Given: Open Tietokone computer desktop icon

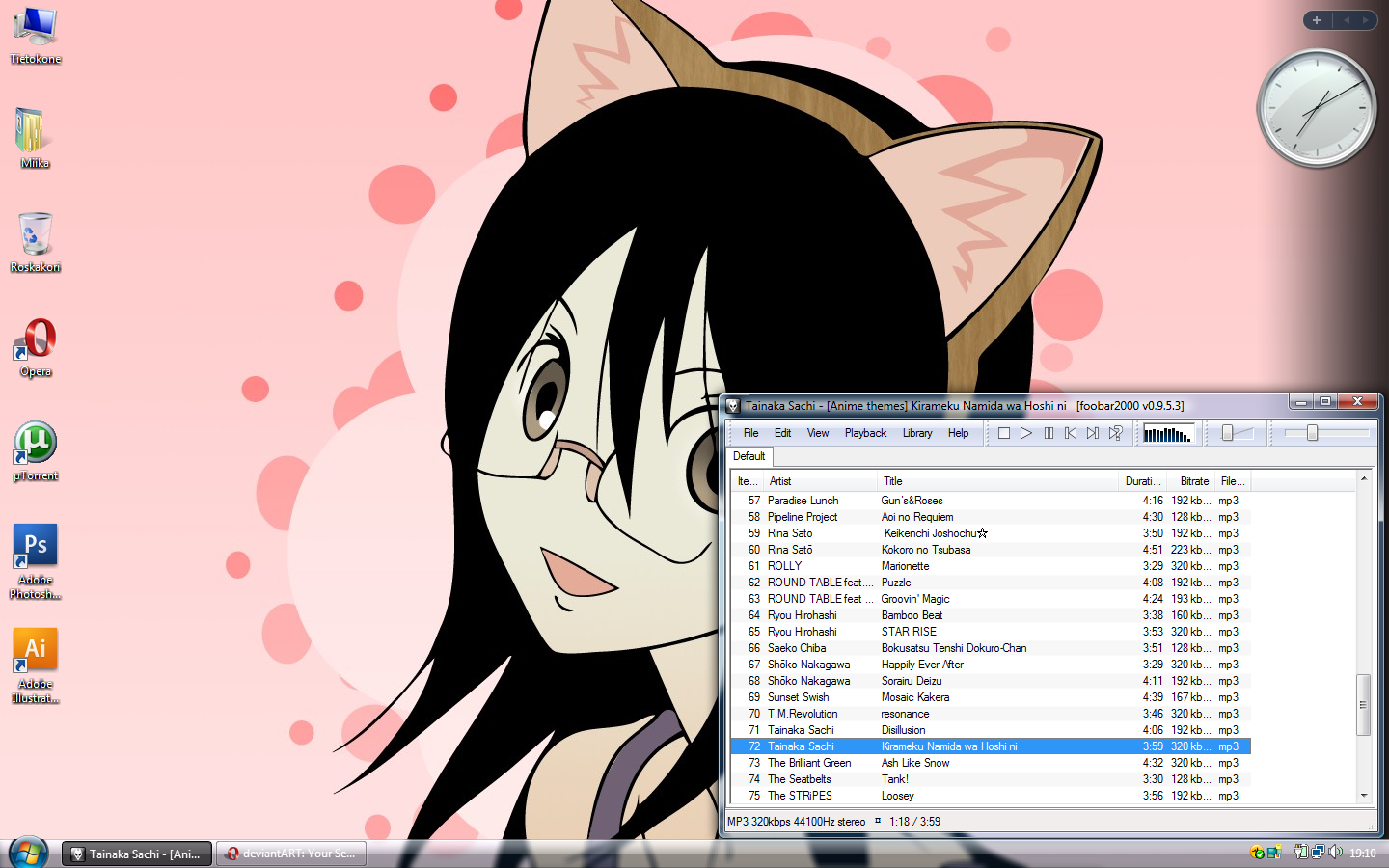Looking at the screenshot, I should pyautogui.click(x=36, y=36).
